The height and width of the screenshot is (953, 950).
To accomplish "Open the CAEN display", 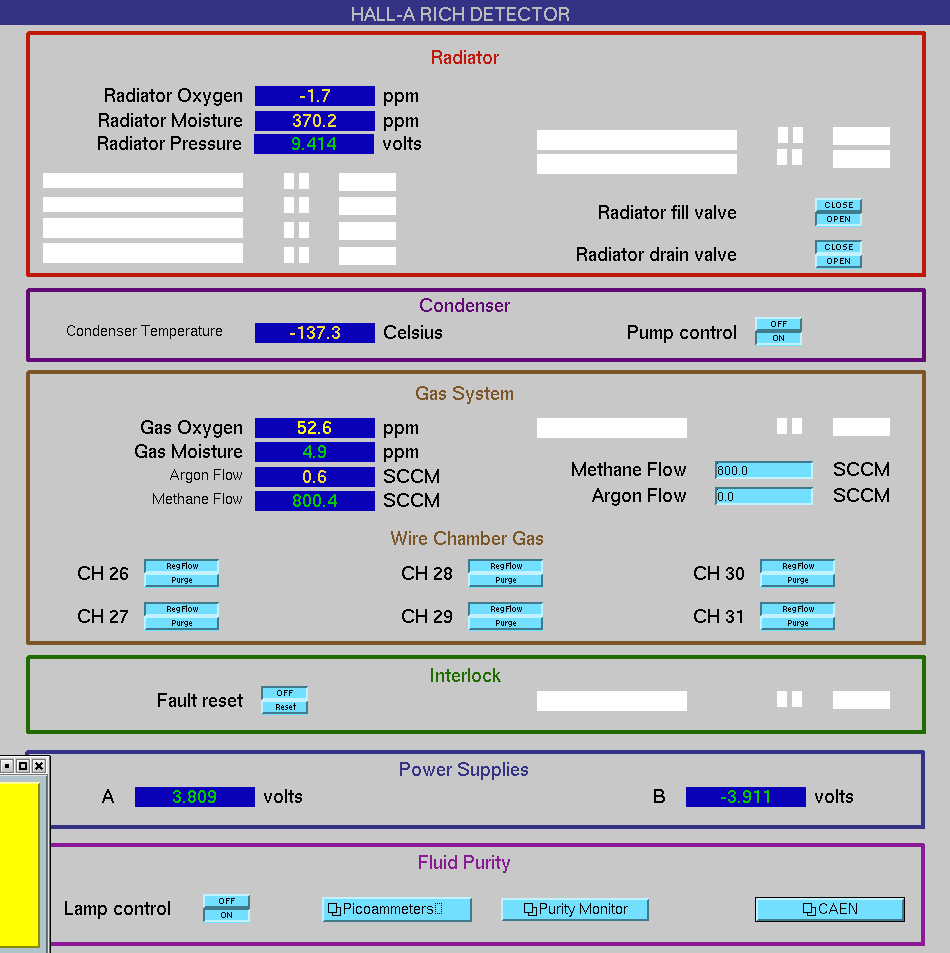I will [830, 909].
